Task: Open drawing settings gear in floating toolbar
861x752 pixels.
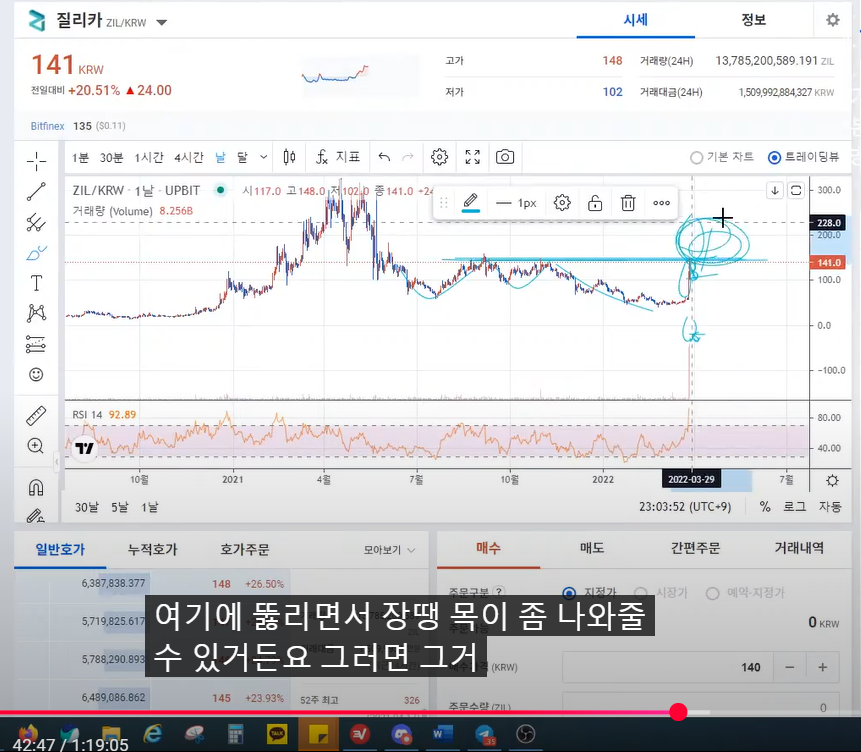Action: coord(562,203)
